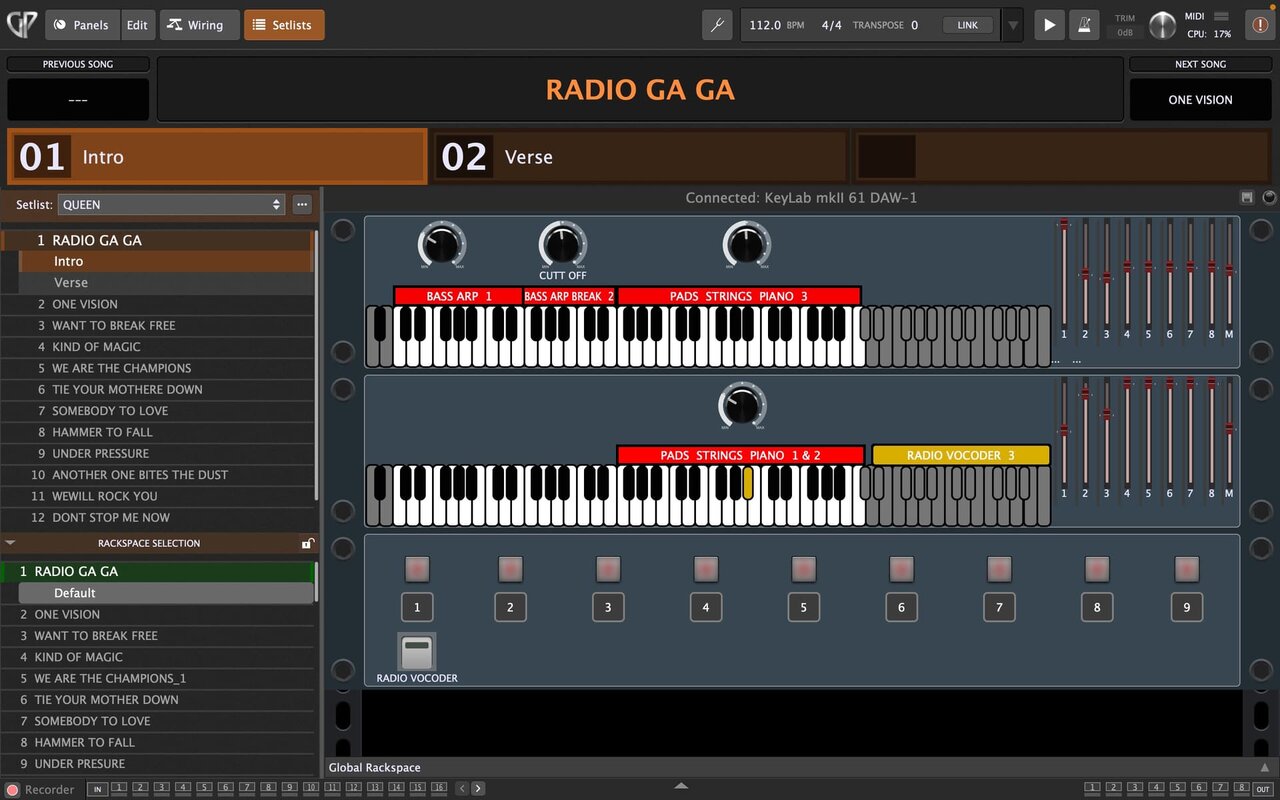Click the Gig Performer logo icon
This screenshot has height=800, width=1280.
pyautogui.click(x=20, y=25)
